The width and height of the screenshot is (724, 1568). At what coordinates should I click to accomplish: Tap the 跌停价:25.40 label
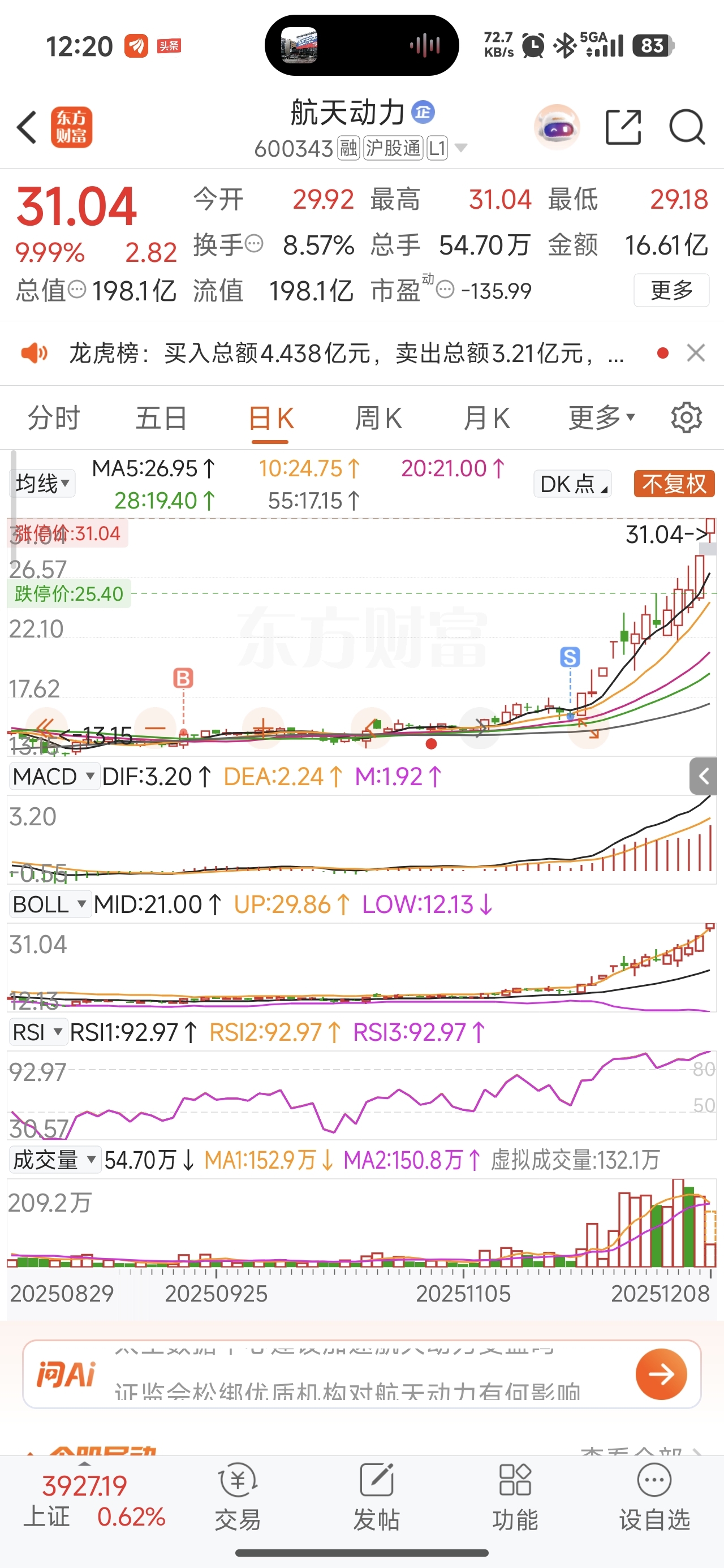tap(68, 593)
